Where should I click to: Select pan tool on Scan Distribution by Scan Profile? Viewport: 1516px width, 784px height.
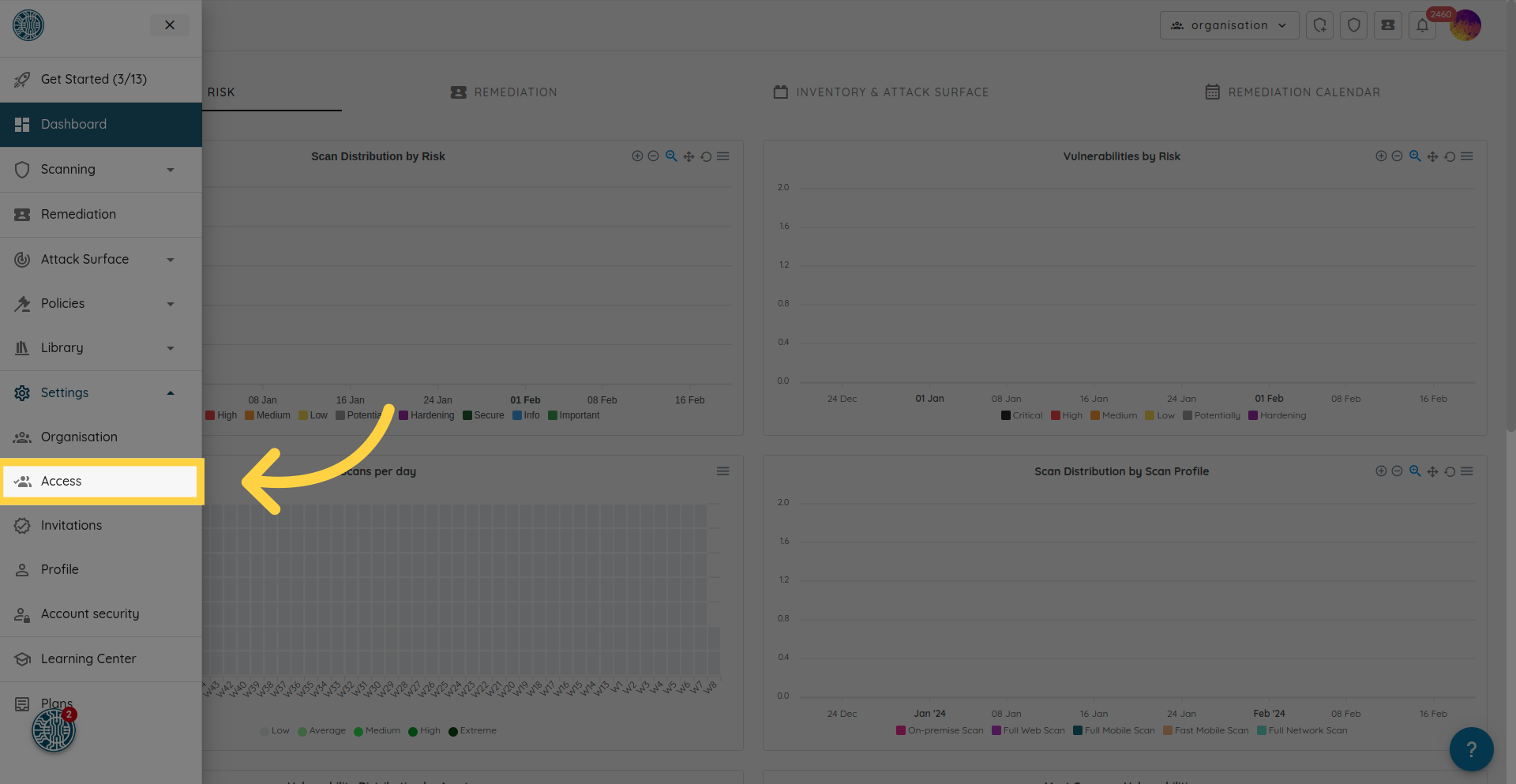point(1432,472)
